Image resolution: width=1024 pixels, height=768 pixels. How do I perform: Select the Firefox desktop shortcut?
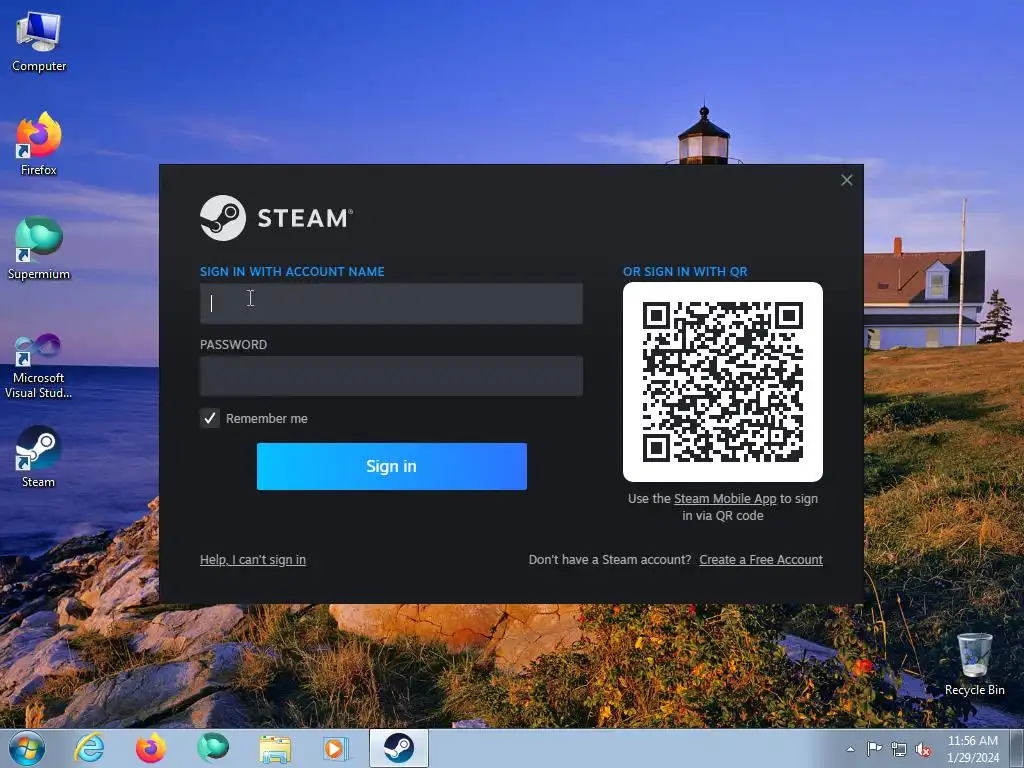pos(39,144)
